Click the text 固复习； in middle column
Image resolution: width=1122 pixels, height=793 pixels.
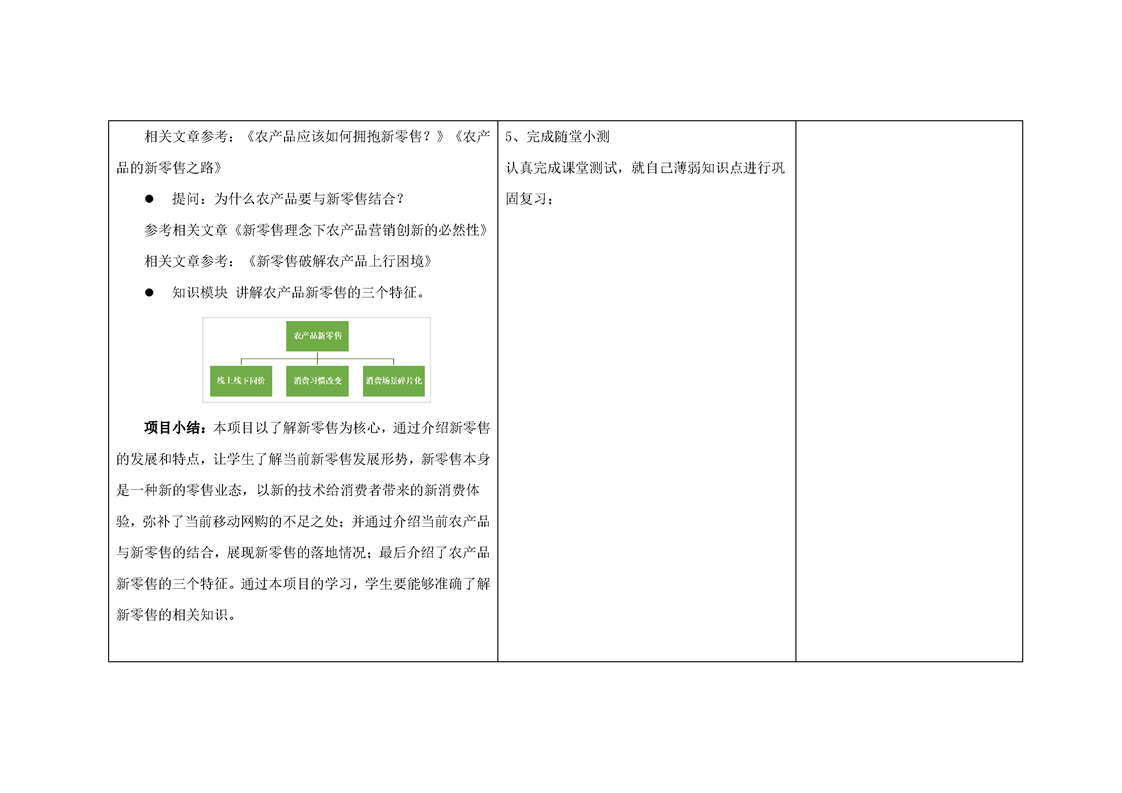[x=530, y=199]
